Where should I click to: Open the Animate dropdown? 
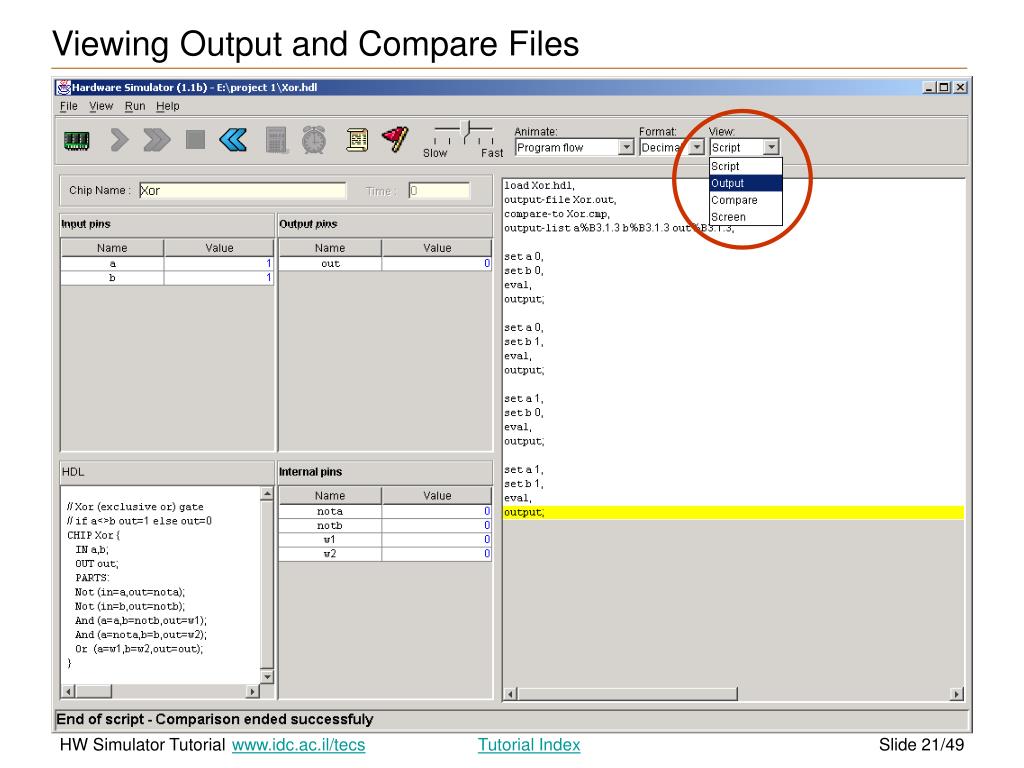(626, 148)
